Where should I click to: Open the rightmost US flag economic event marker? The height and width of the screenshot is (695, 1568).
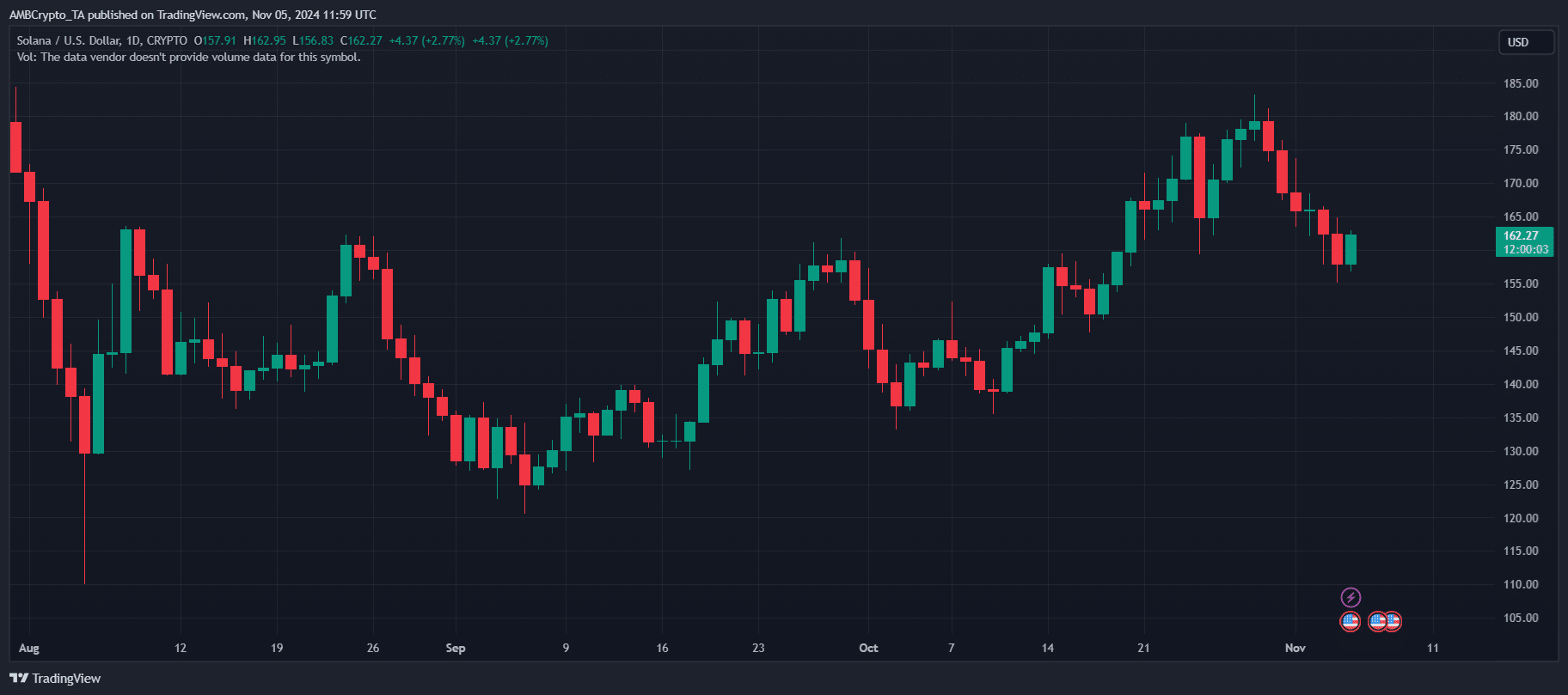(x=1393, y=621)
